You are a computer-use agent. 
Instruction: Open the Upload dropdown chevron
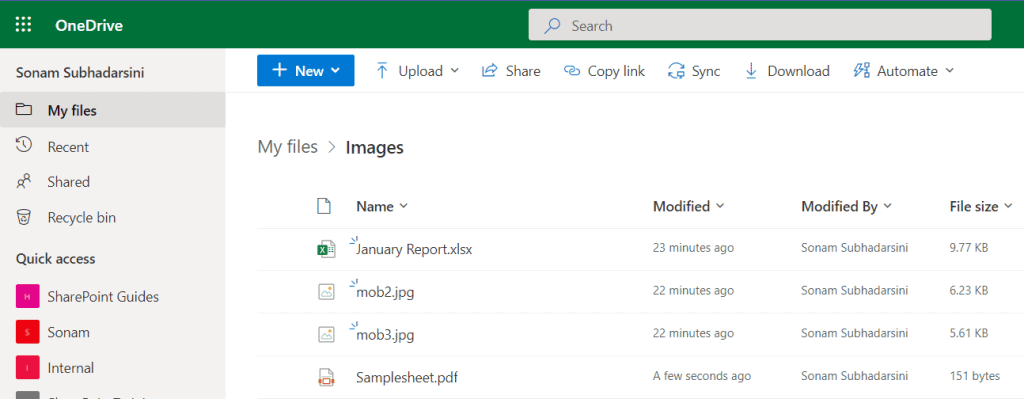pyautogui.click(x=455, y=71)
